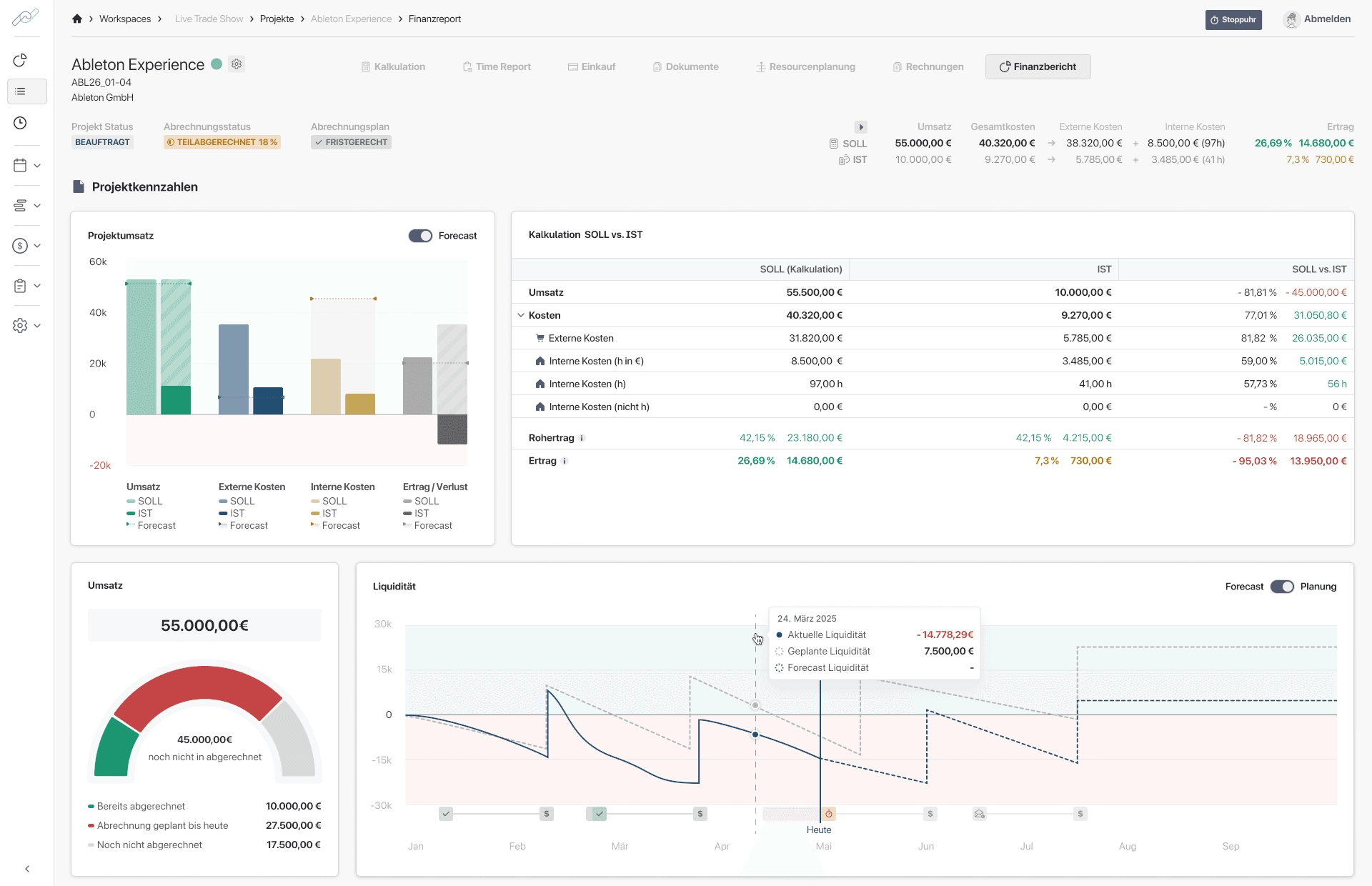Open the Resourcenplanung tab
This screenshot has height=886, width=1372.
click(x=805, y=66)
